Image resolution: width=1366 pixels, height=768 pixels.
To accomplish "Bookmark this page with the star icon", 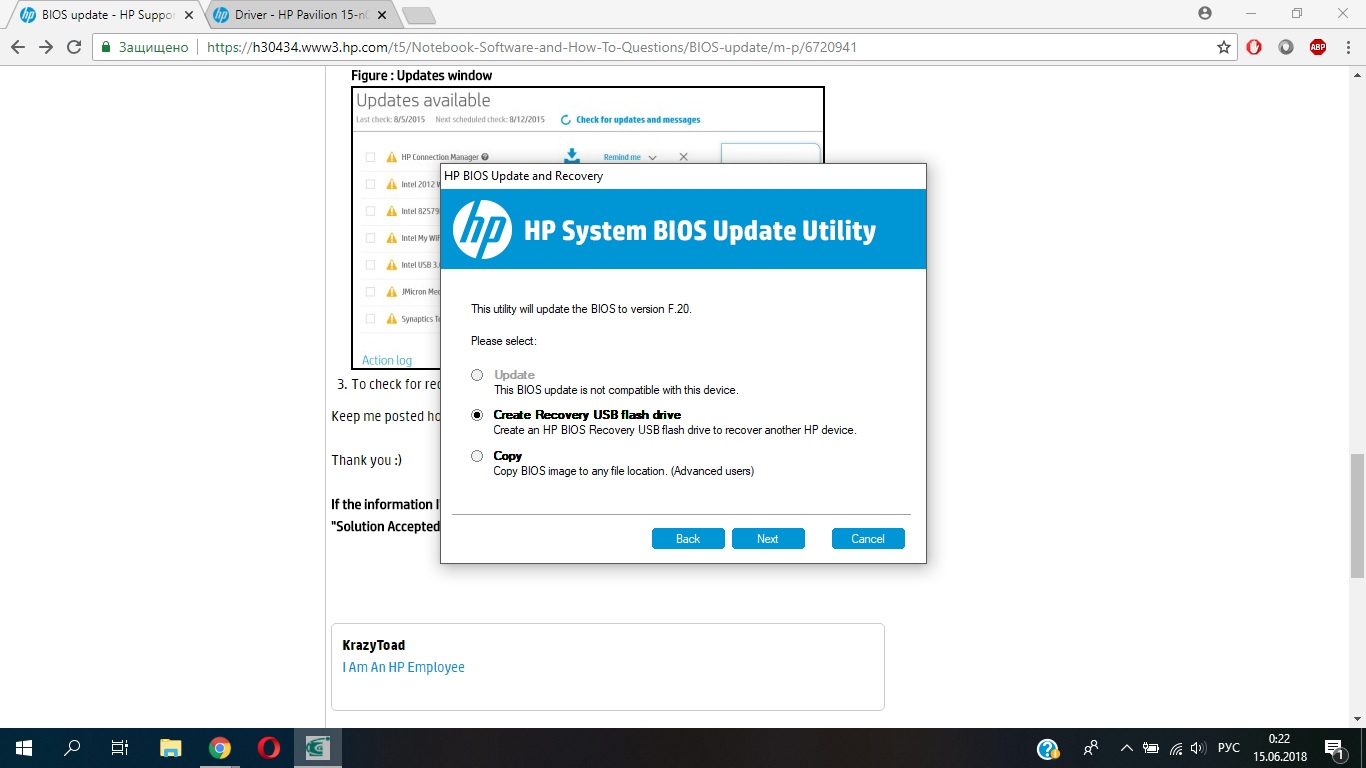I will point(1224,47).
